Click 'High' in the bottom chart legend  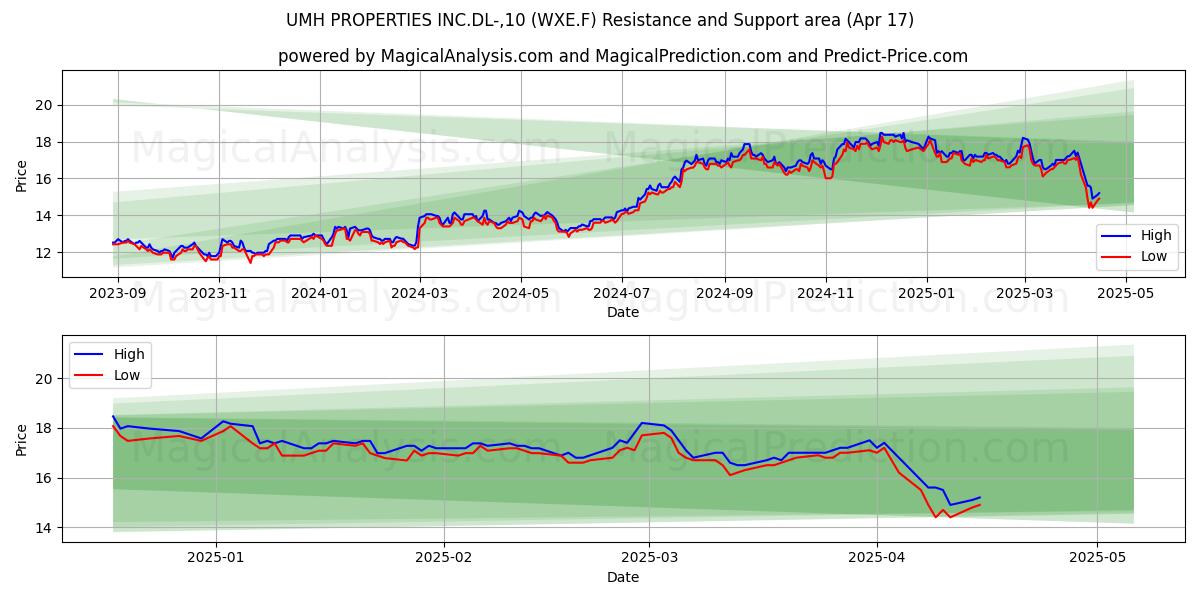[x=129, y=354]
